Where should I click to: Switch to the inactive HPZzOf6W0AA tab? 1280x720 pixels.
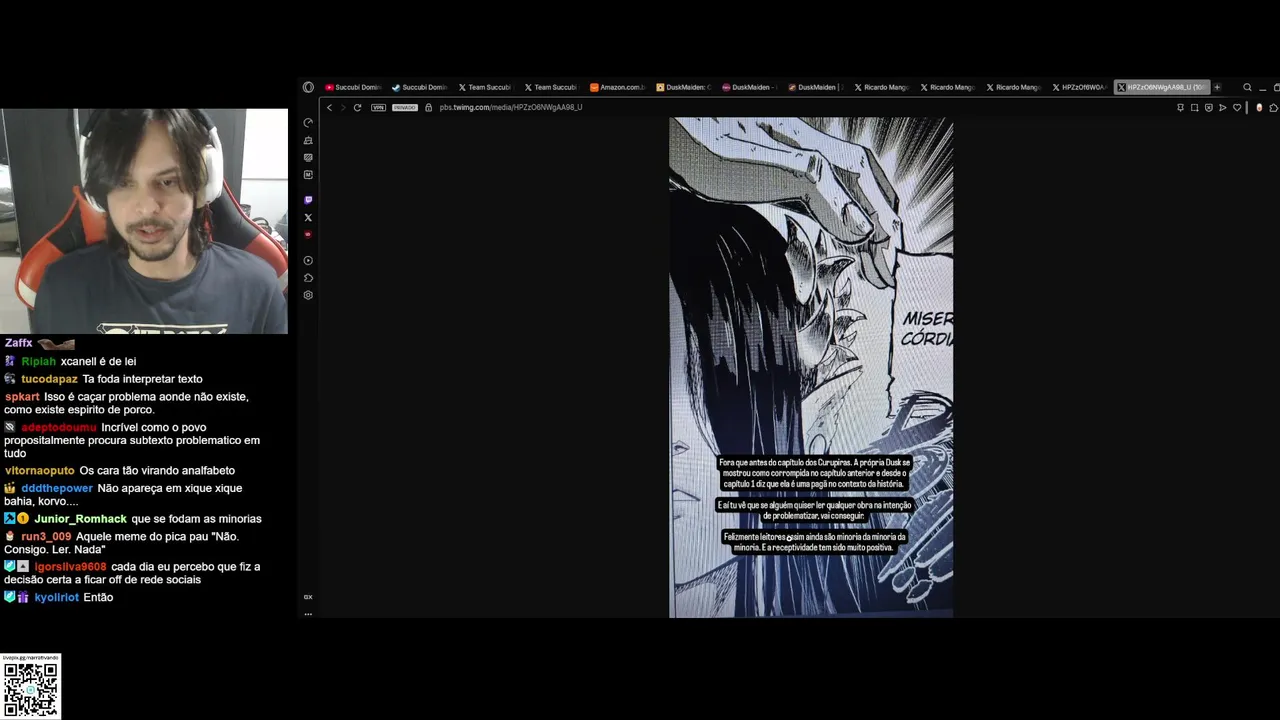[x=1079, y=87]
